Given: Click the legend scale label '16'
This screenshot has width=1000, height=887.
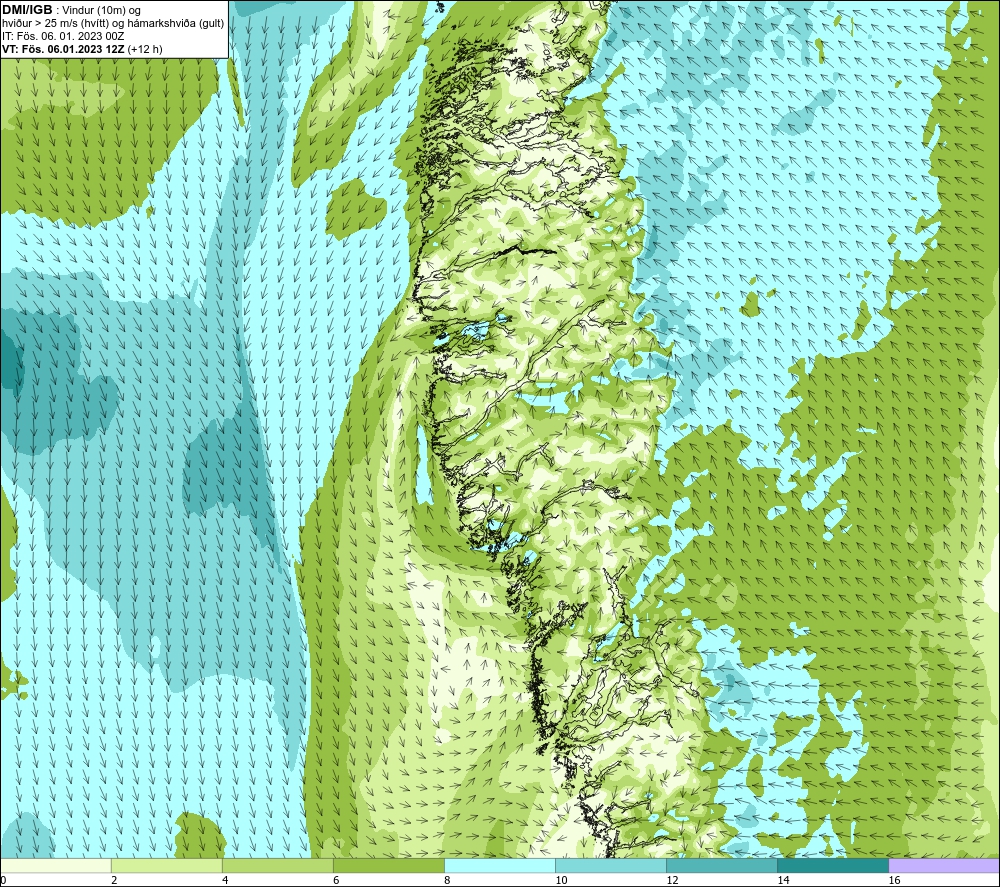Looking at the screenshot, I should (894, 880).
